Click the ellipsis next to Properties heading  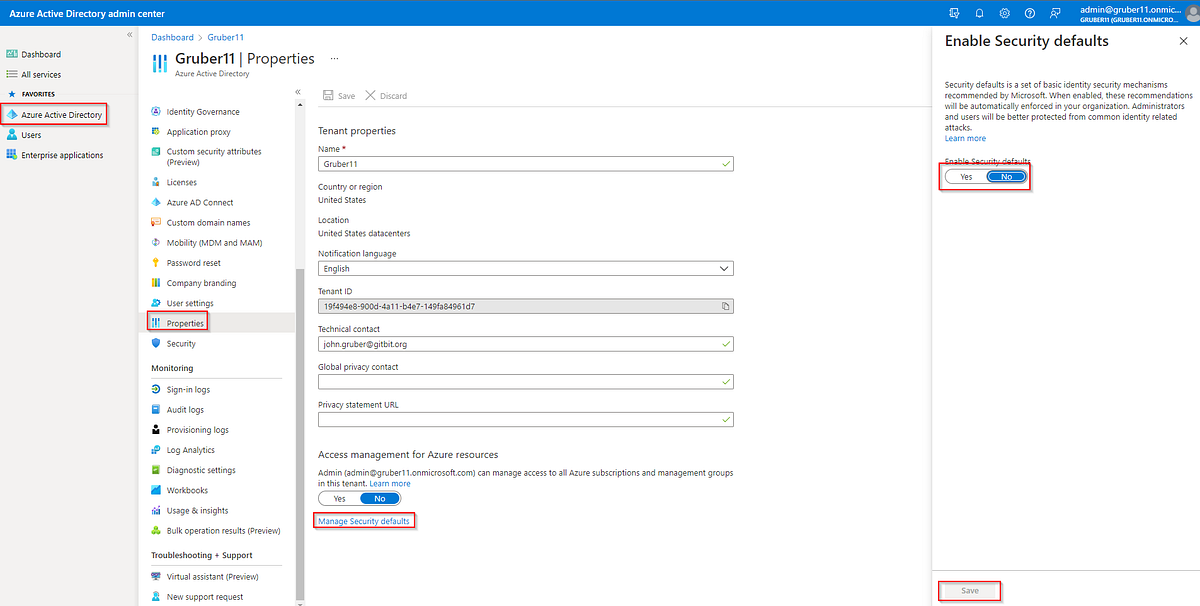(334, 58)
